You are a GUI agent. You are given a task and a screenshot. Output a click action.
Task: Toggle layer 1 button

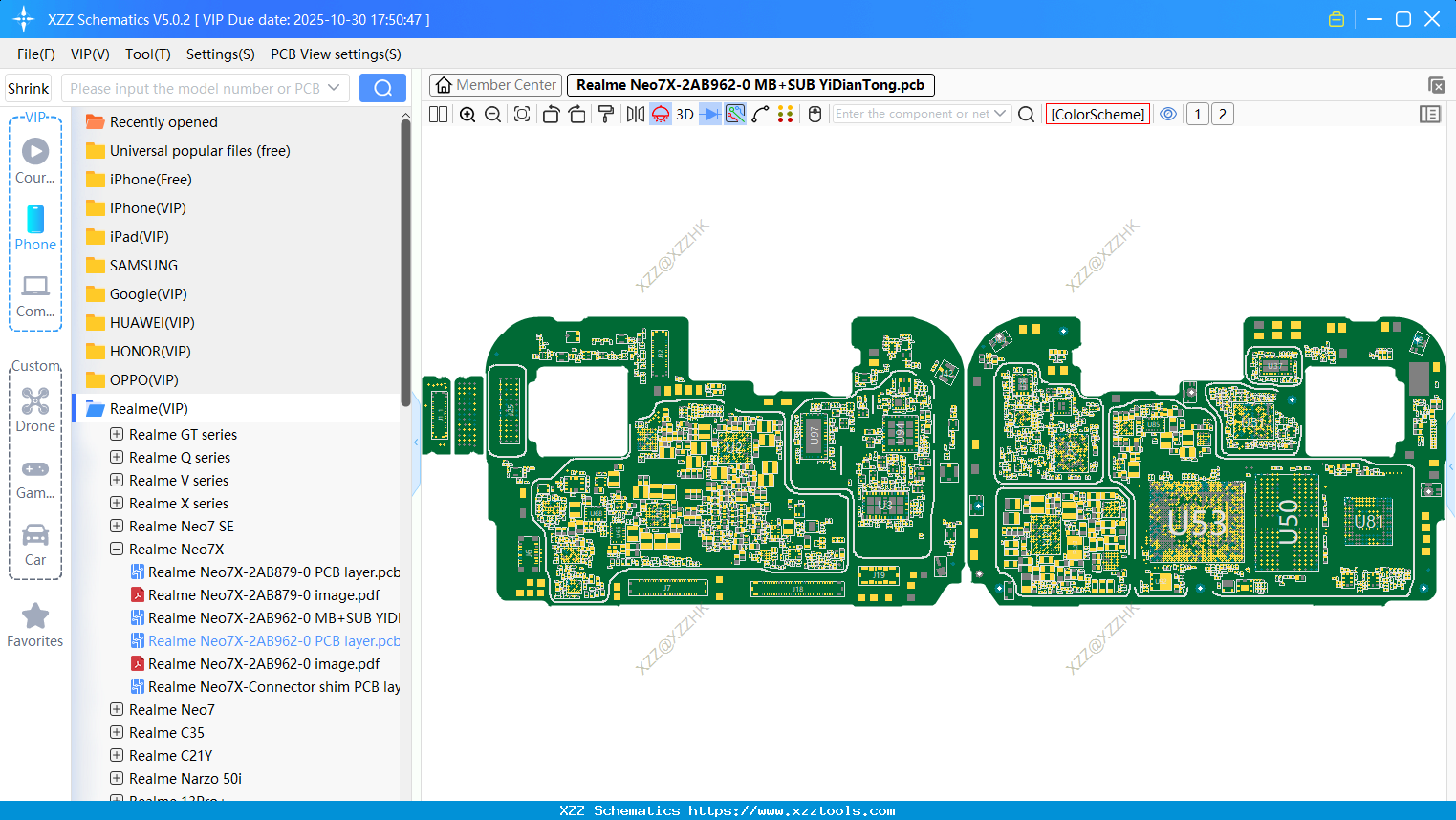click(x=1197, y=115)
